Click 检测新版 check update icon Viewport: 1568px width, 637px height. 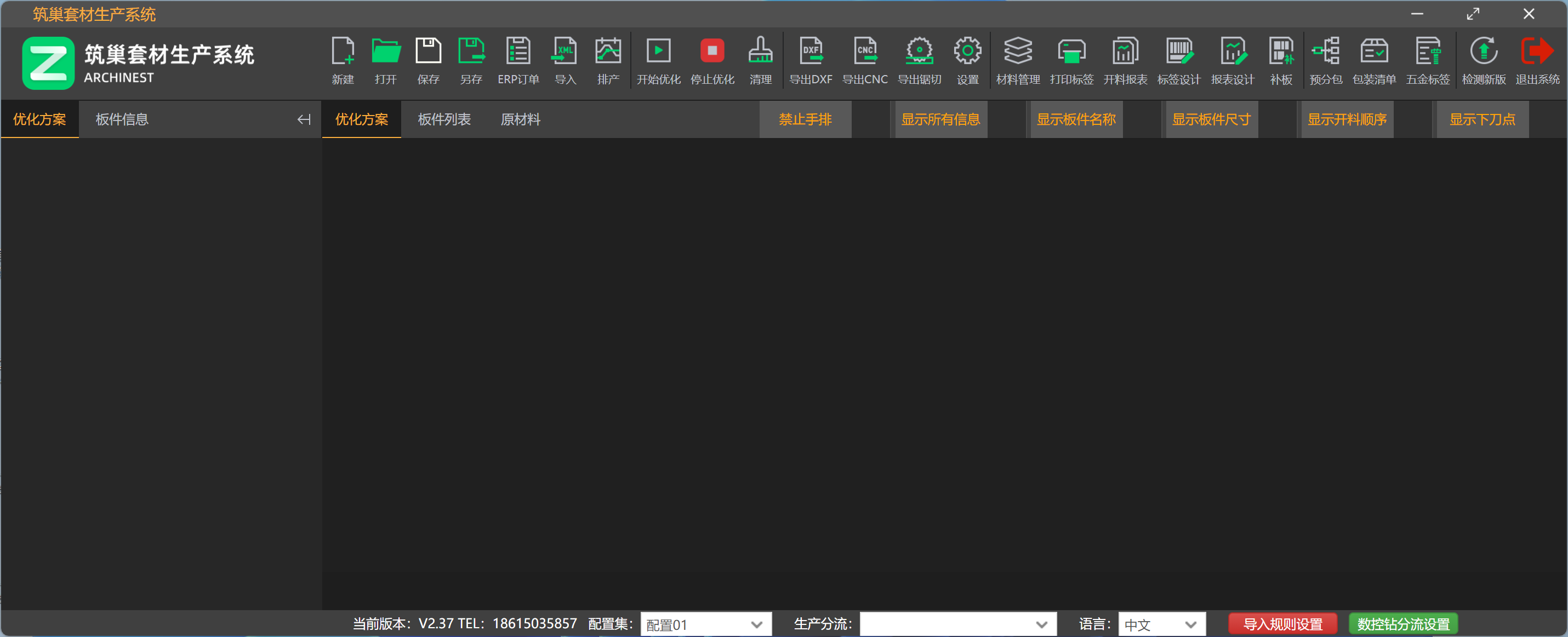coord(1484,51)
